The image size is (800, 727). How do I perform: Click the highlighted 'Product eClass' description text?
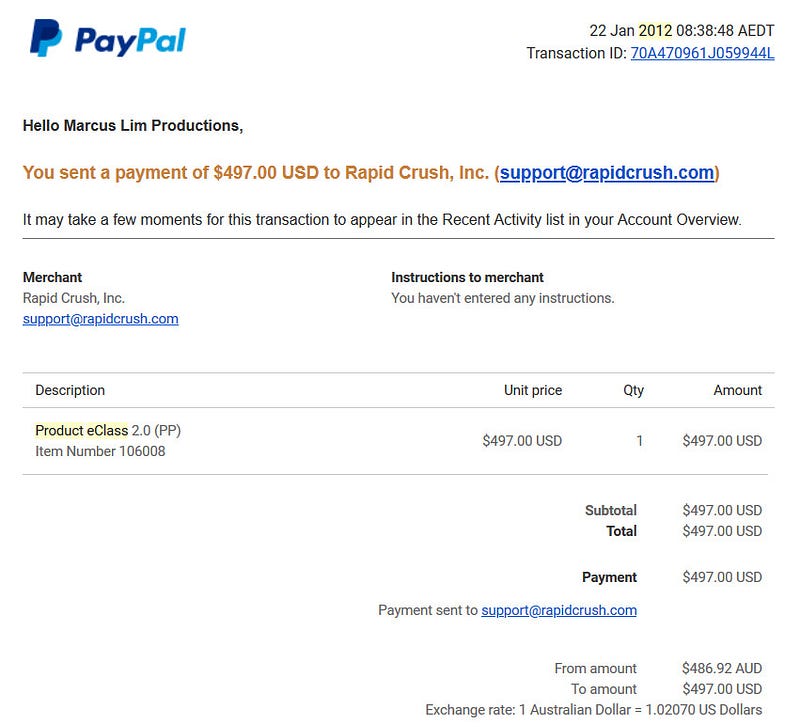click(x=82, y=431)
